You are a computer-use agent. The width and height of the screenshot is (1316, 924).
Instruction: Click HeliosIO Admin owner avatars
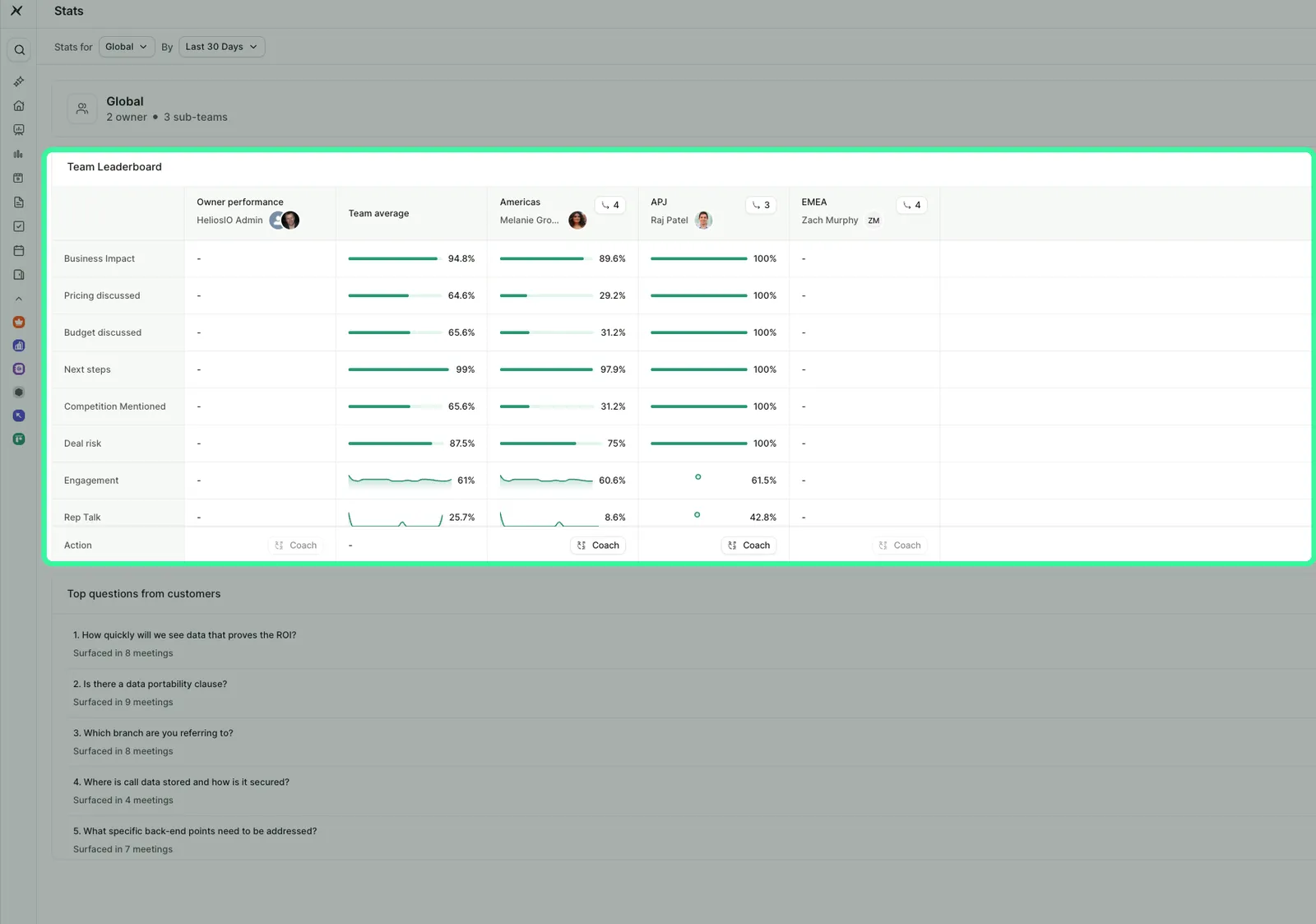[x=285, y=221]
